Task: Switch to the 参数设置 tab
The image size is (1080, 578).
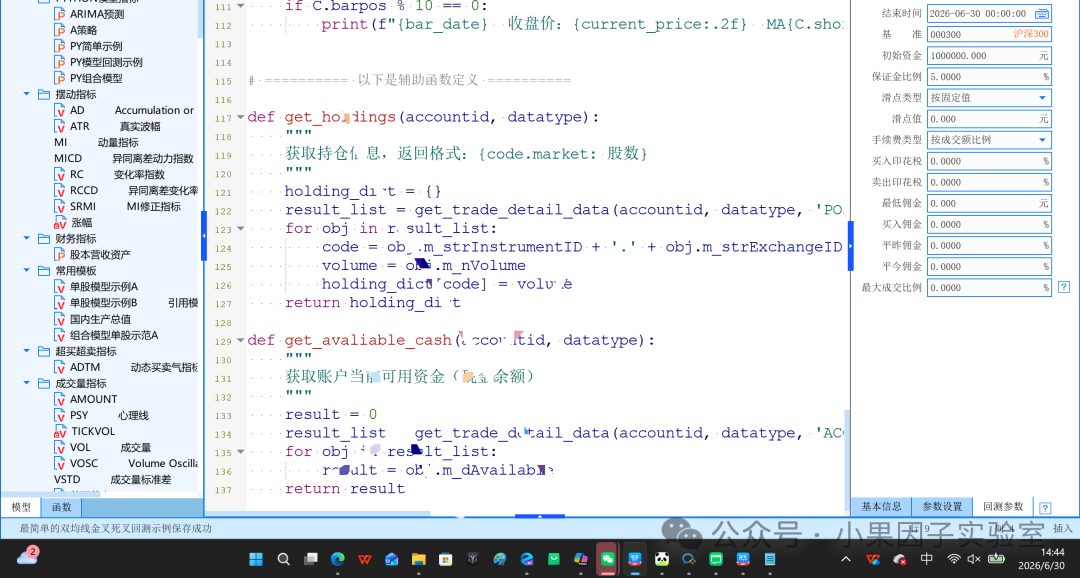Action: 942,506
